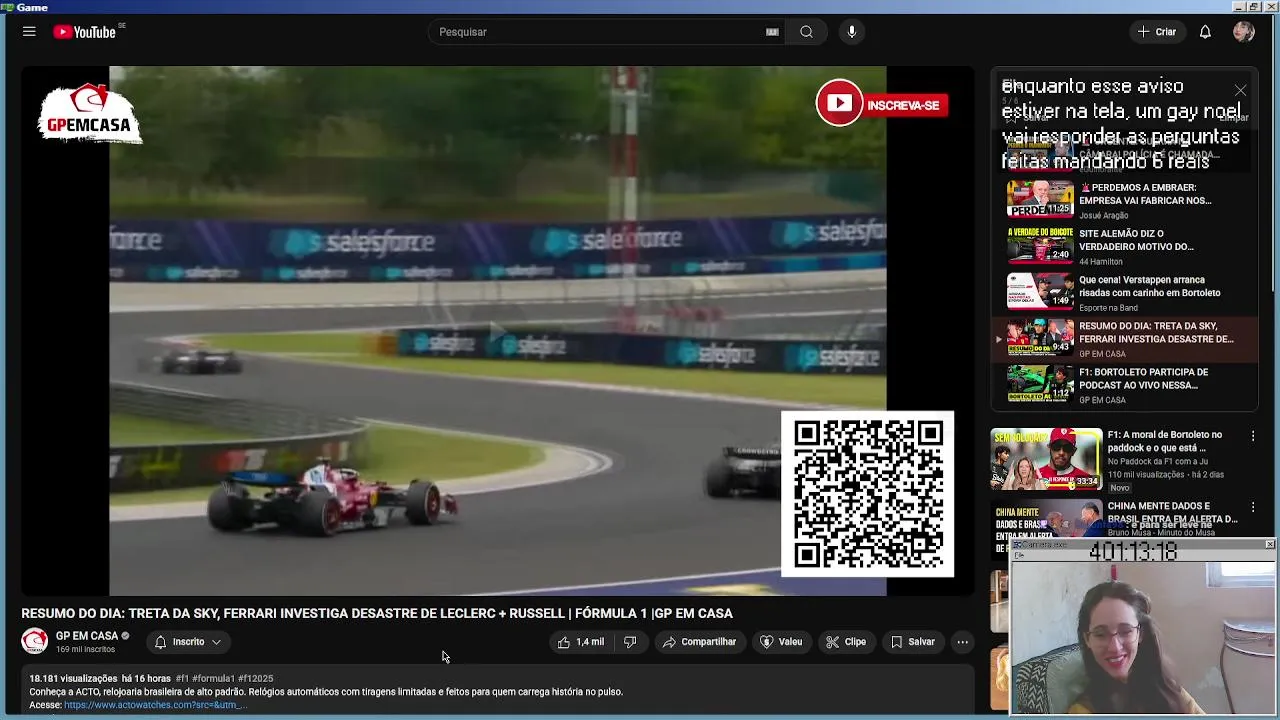The image size is (1280, 720).
Task: Click the video title RESUMO DO DIA
Action: tap(377, 613)
